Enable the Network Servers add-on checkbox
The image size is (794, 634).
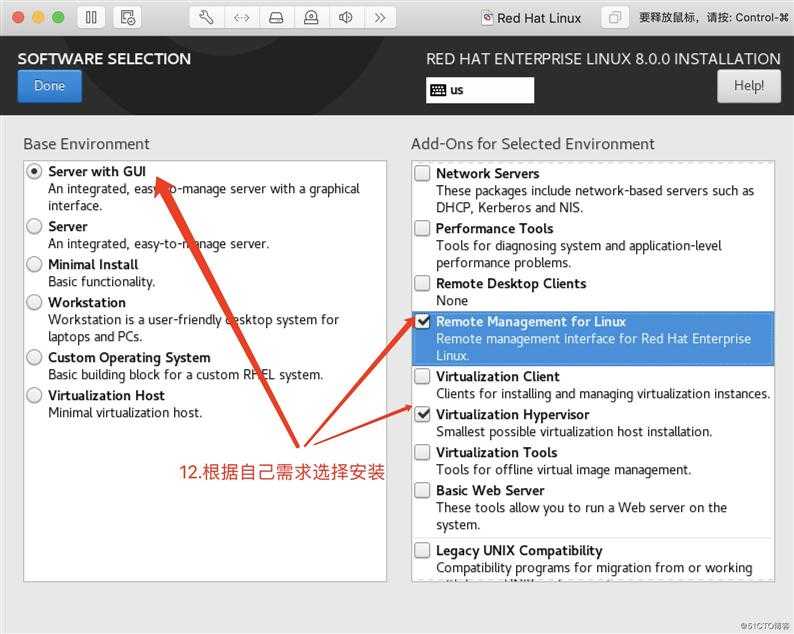pyautogui.click(x=422, y=173)
